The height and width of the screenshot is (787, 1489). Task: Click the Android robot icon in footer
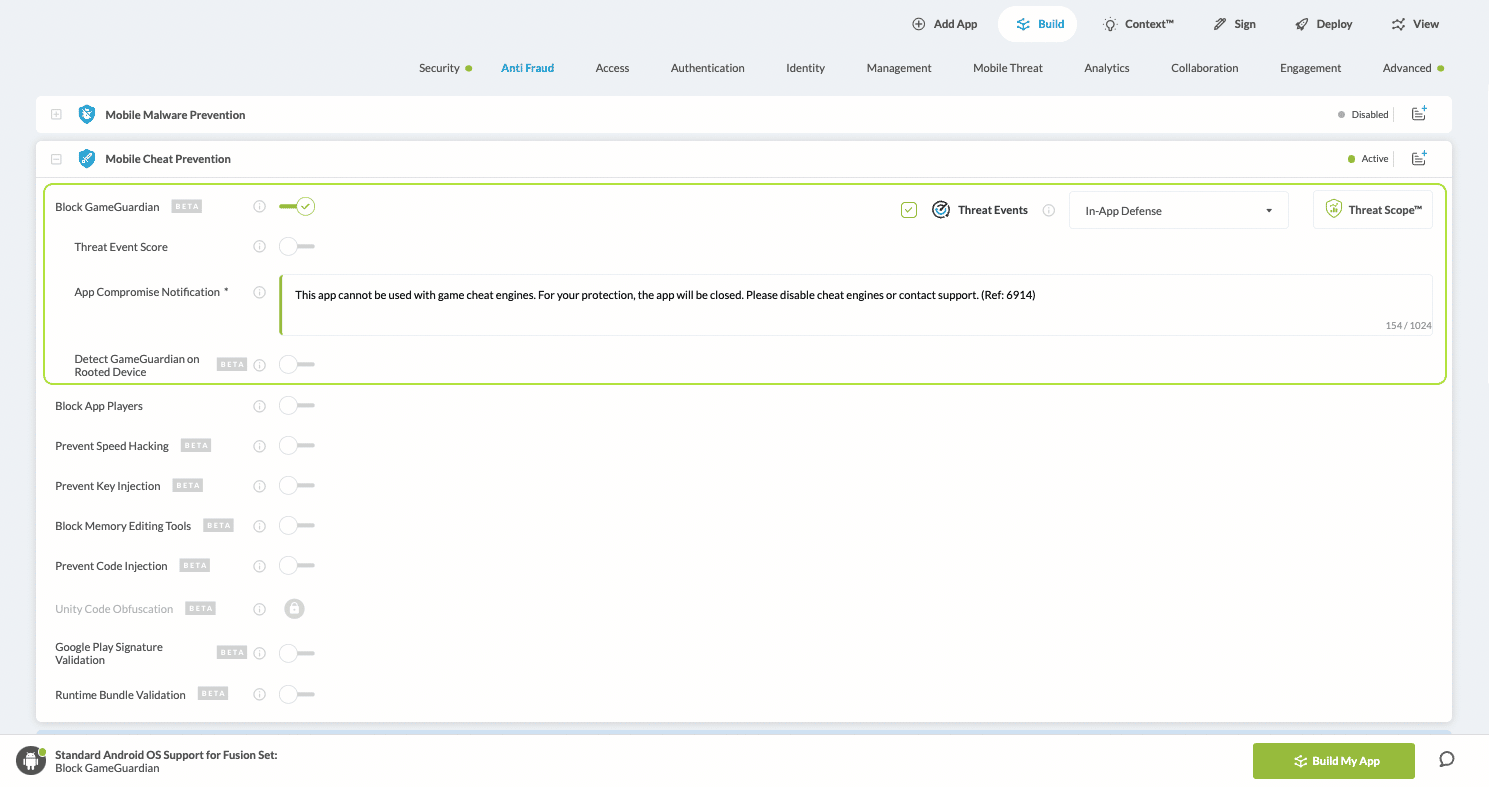(31, 760)
